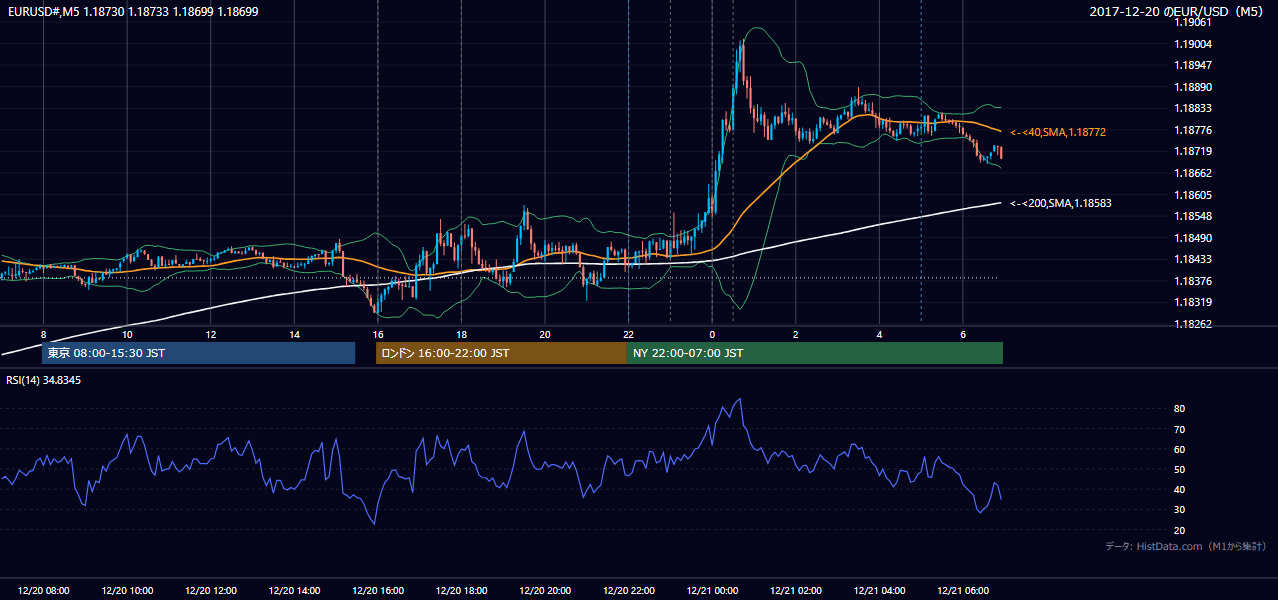Click the 12/20 10:00 time axis label
Screen dimensions: 1278x600
[x=127, y=591]
